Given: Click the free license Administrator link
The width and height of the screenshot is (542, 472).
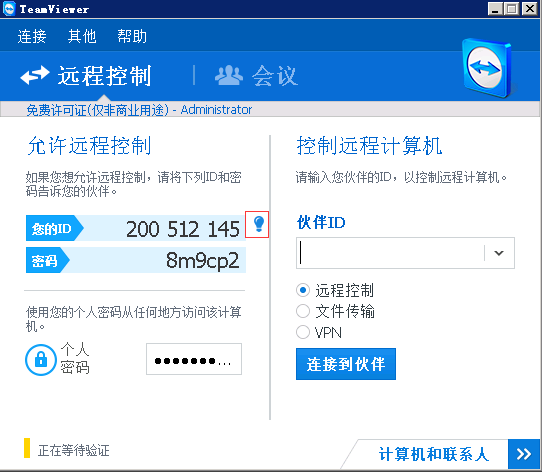Looking at the screenshot, I should (x=139, y=110).
